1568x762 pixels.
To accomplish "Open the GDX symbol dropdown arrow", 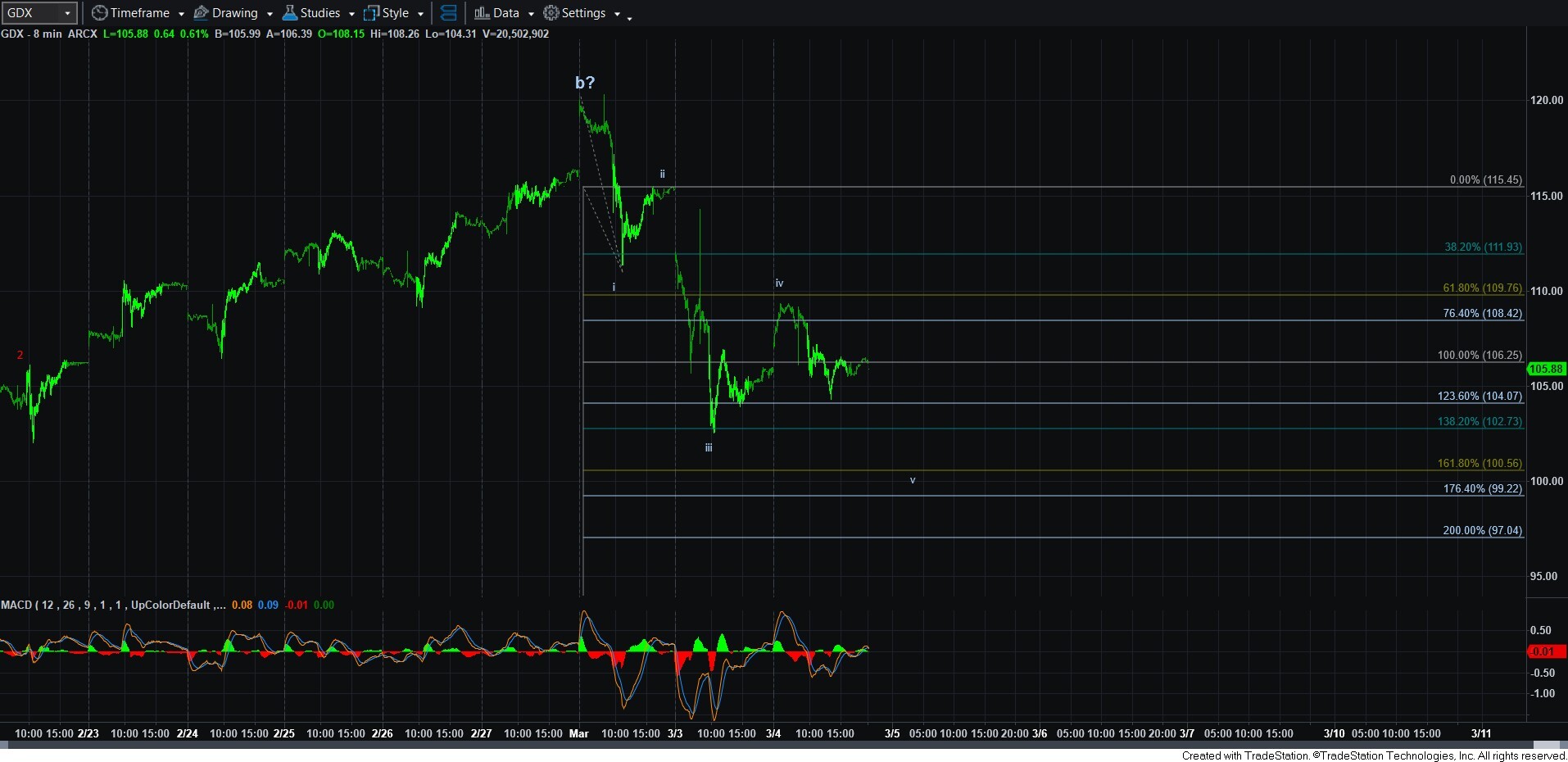I will (67, 13).
